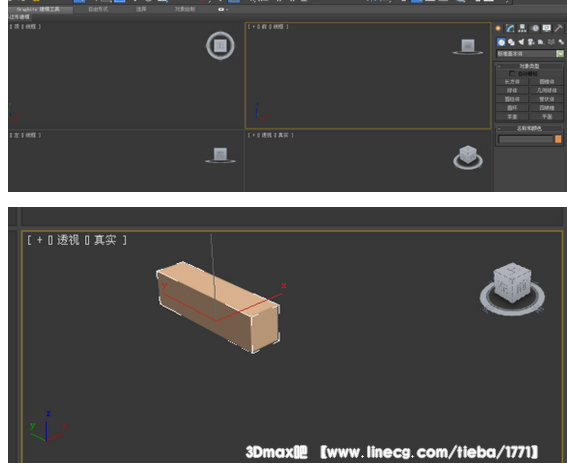Open the + menu in the large perspective viewport
567x469 pixels.
[39, 240]
